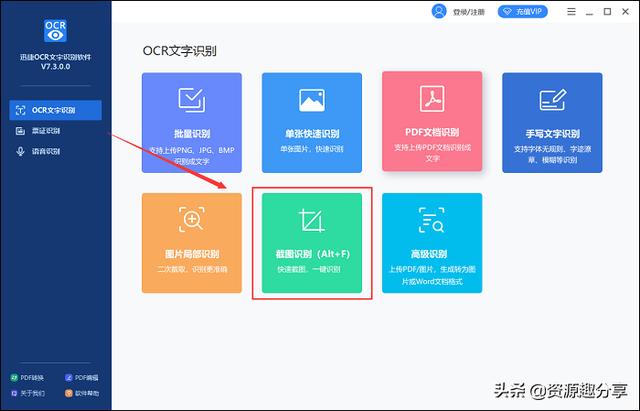Open the PDF转换 link
The height and width of the screenshot is (411, 640).
coord(27,378)
